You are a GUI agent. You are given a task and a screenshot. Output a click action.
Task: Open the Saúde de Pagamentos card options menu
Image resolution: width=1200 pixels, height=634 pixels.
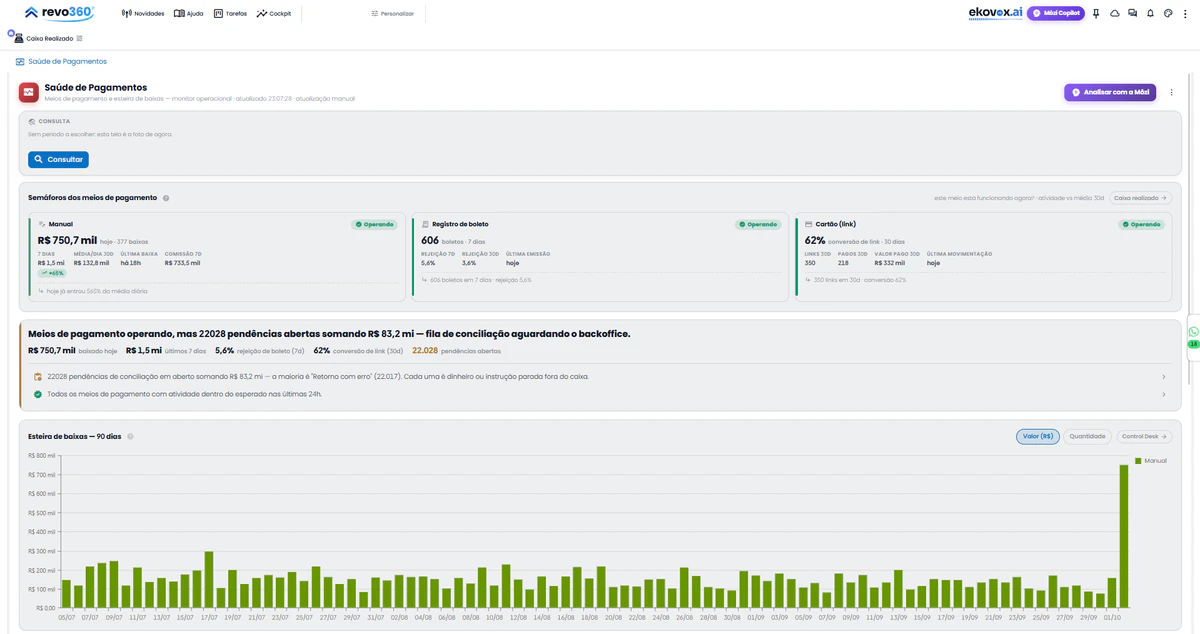[x=1172, y=92]
